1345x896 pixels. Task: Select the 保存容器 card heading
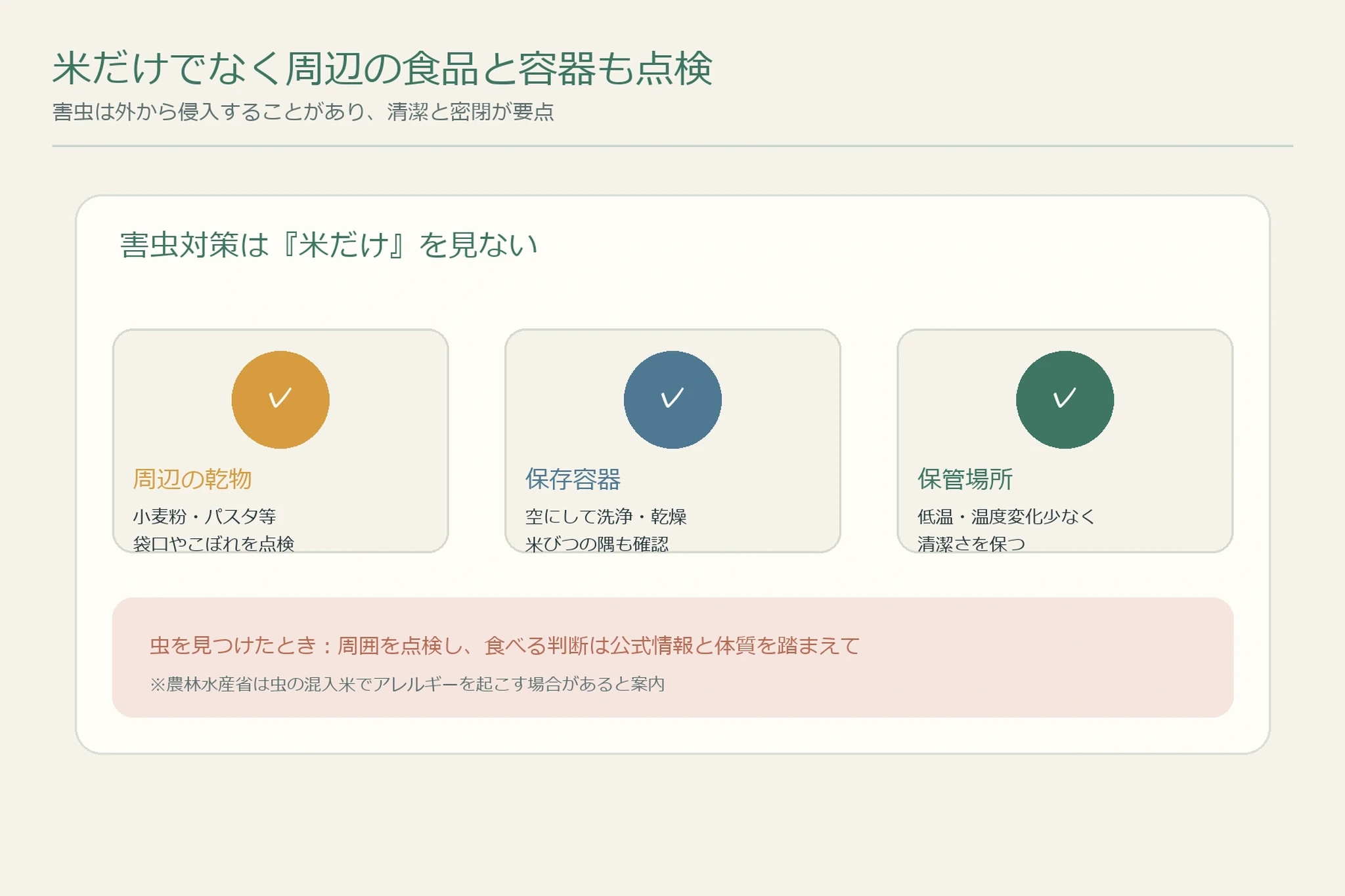coord(573,479)
